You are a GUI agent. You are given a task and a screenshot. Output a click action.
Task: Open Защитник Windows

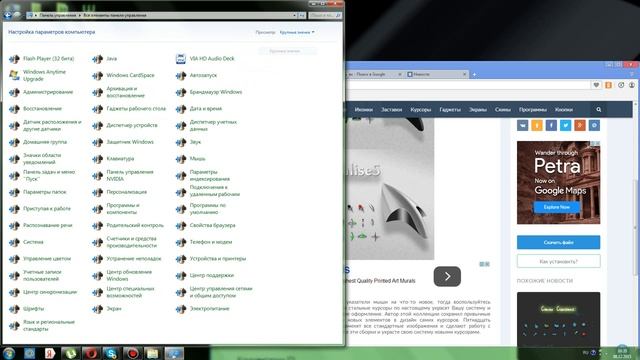pyautogui.click(x=123, y=142)
